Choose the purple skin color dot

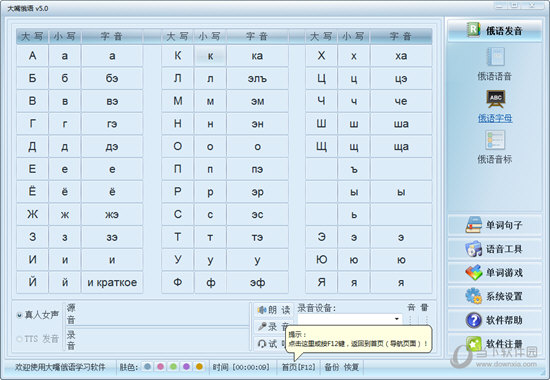186,367
